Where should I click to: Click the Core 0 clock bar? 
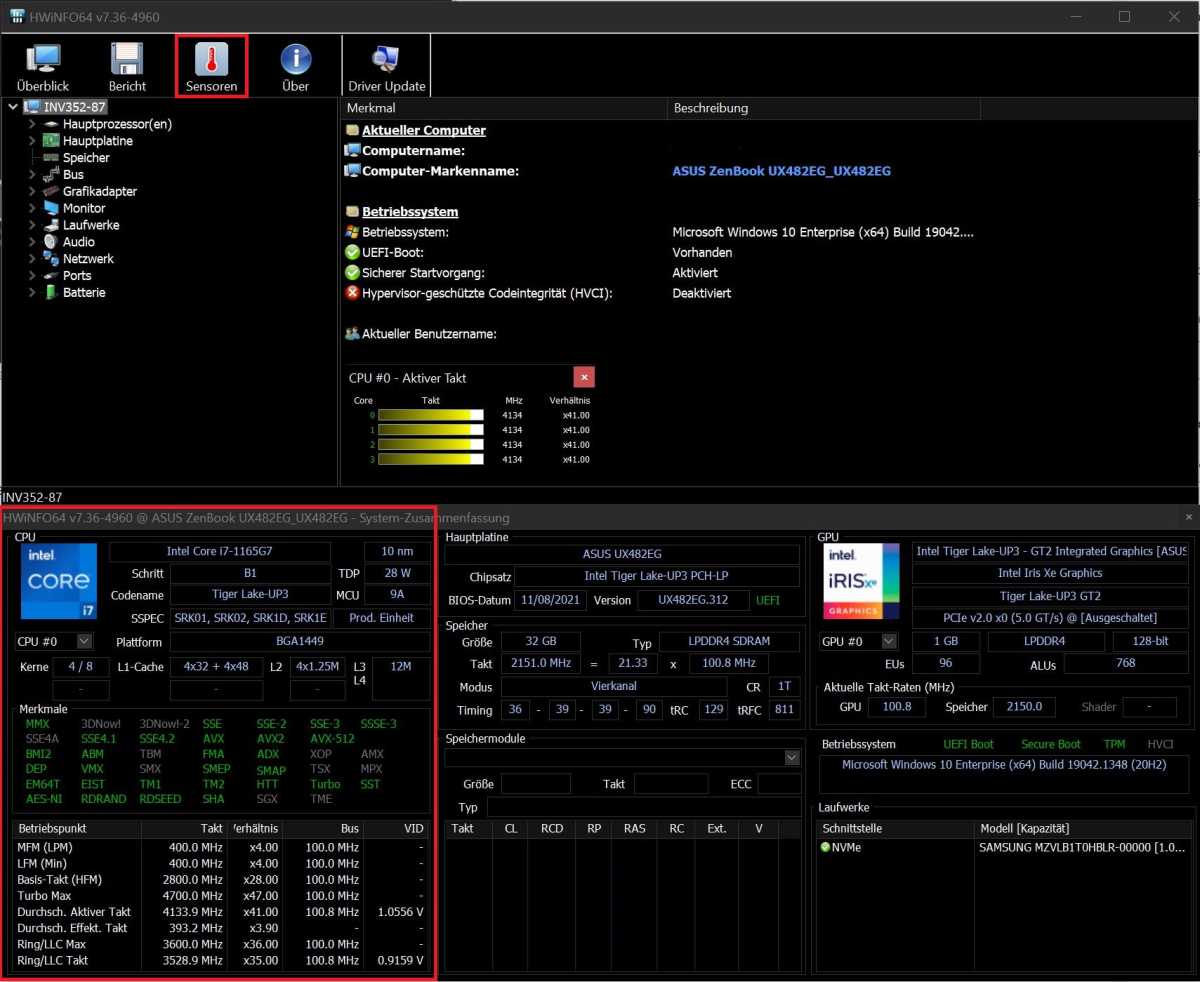431,415
